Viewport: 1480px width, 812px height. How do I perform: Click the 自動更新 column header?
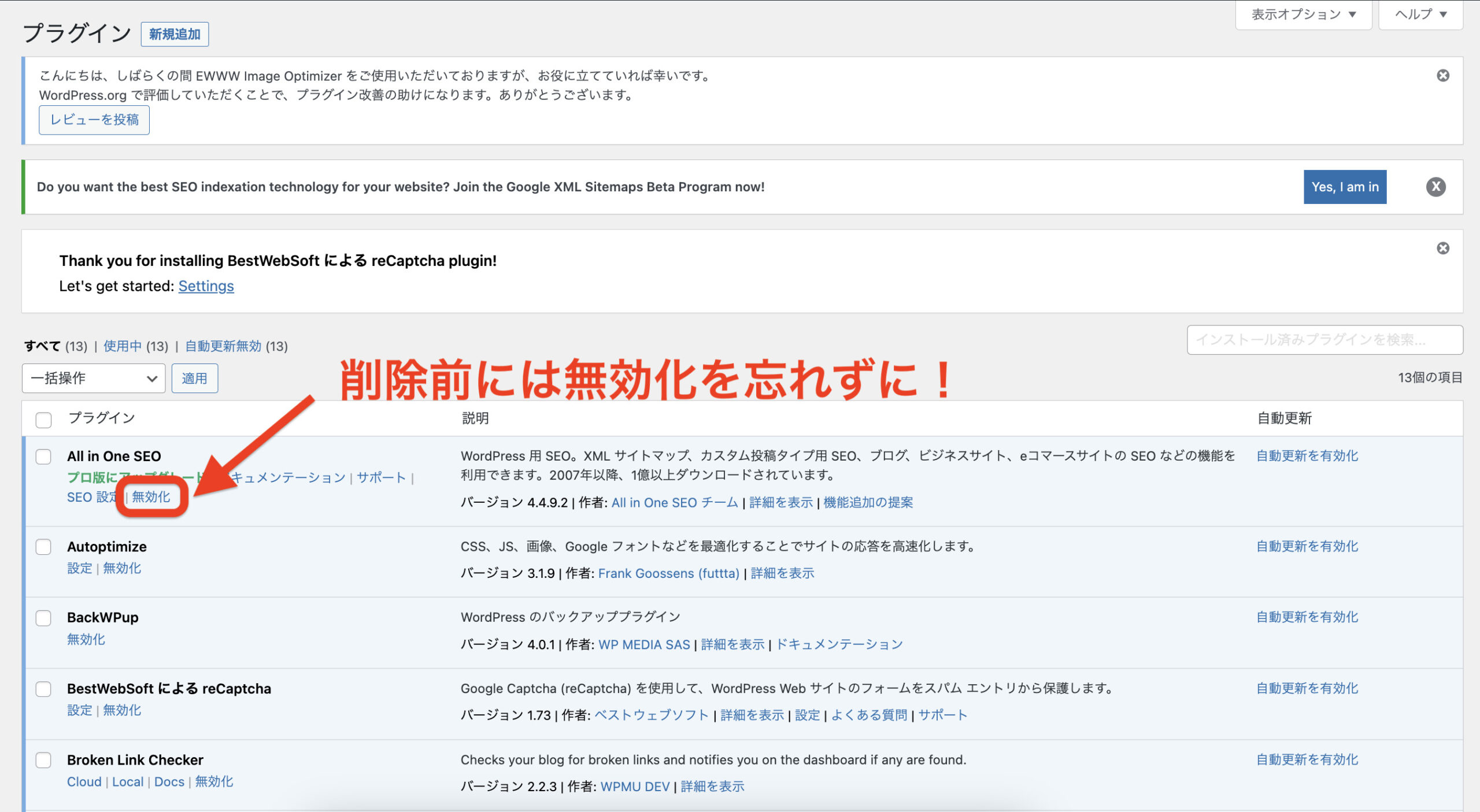tap(1285, 418)
